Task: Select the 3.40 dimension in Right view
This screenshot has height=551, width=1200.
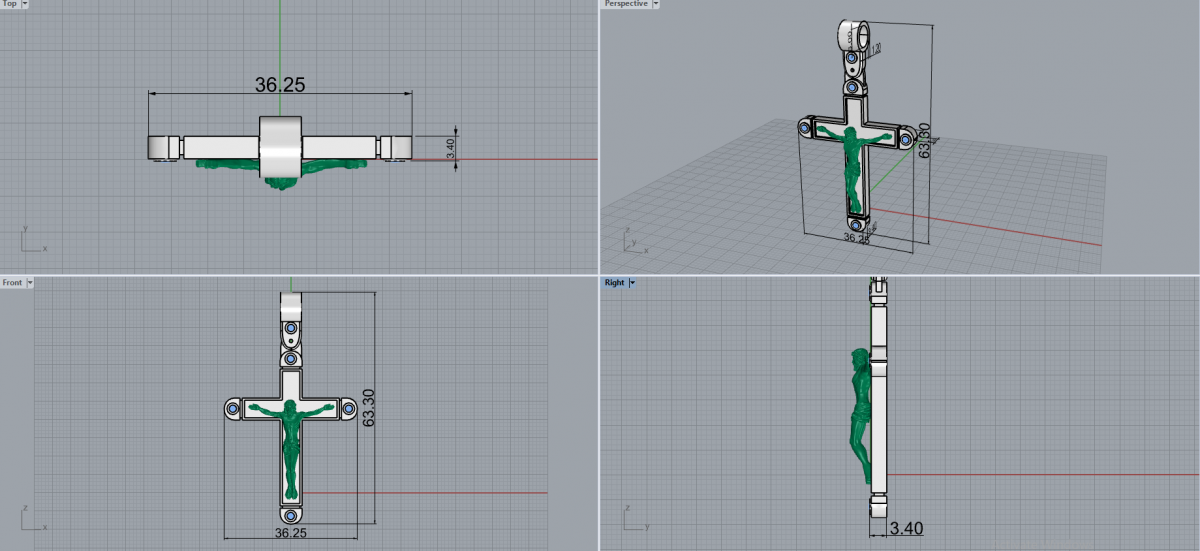Action: tap(905, 528)
